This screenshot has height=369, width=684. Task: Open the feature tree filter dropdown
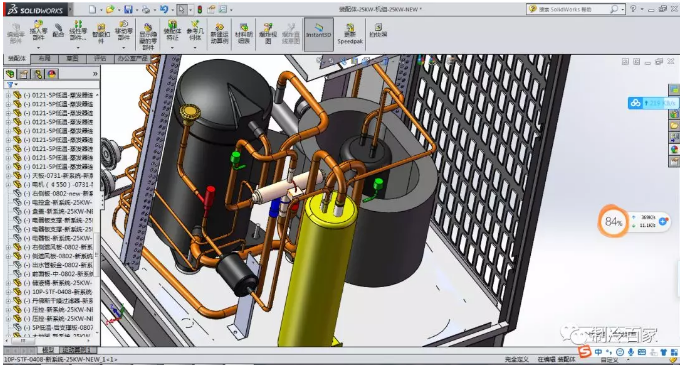click(12, 85)
